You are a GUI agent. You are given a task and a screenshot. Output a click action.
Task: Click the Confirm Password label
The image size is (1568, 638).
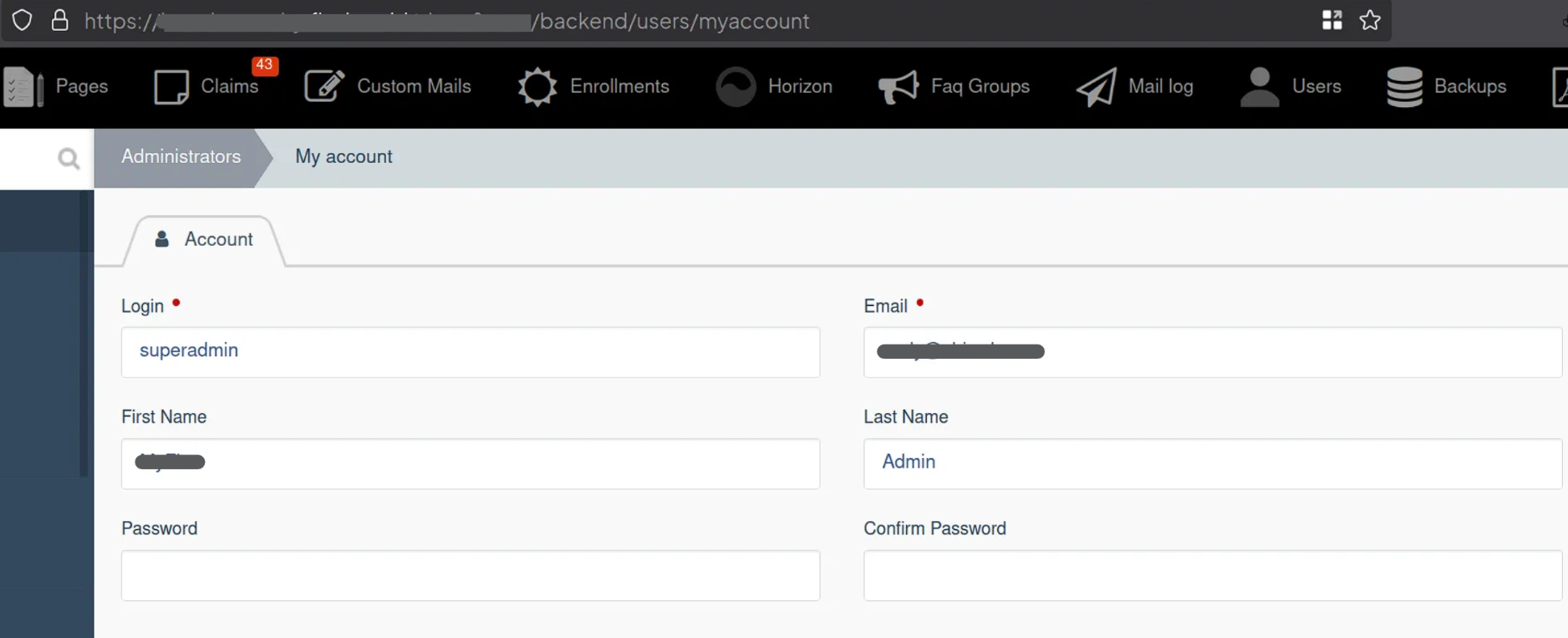(x=935, y=528)
